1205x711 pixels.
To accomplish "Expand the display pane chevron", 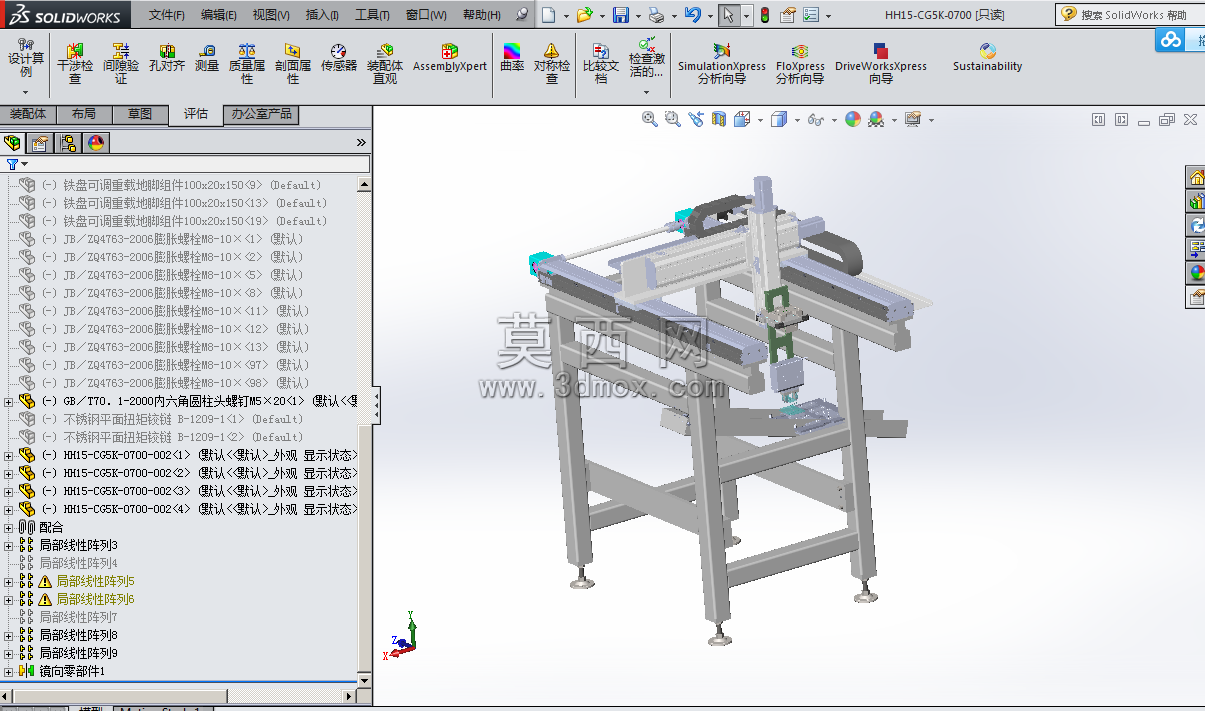I will [361, 143].
